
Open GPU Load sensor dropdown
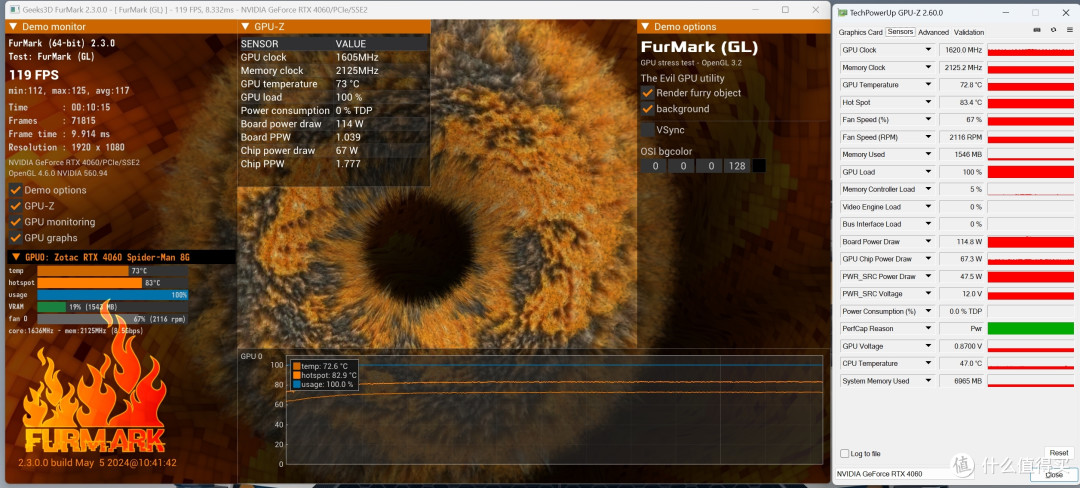tap(928, 172)
